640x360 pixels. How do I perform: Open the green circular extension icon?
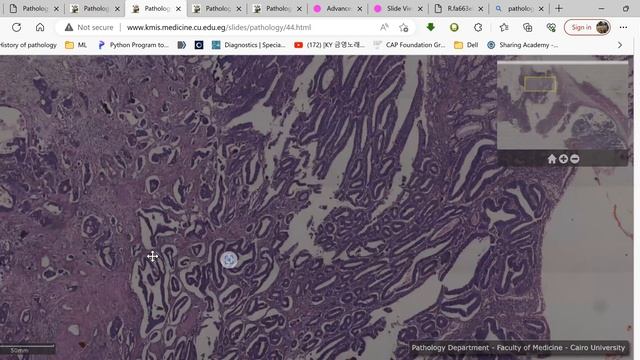454,27
